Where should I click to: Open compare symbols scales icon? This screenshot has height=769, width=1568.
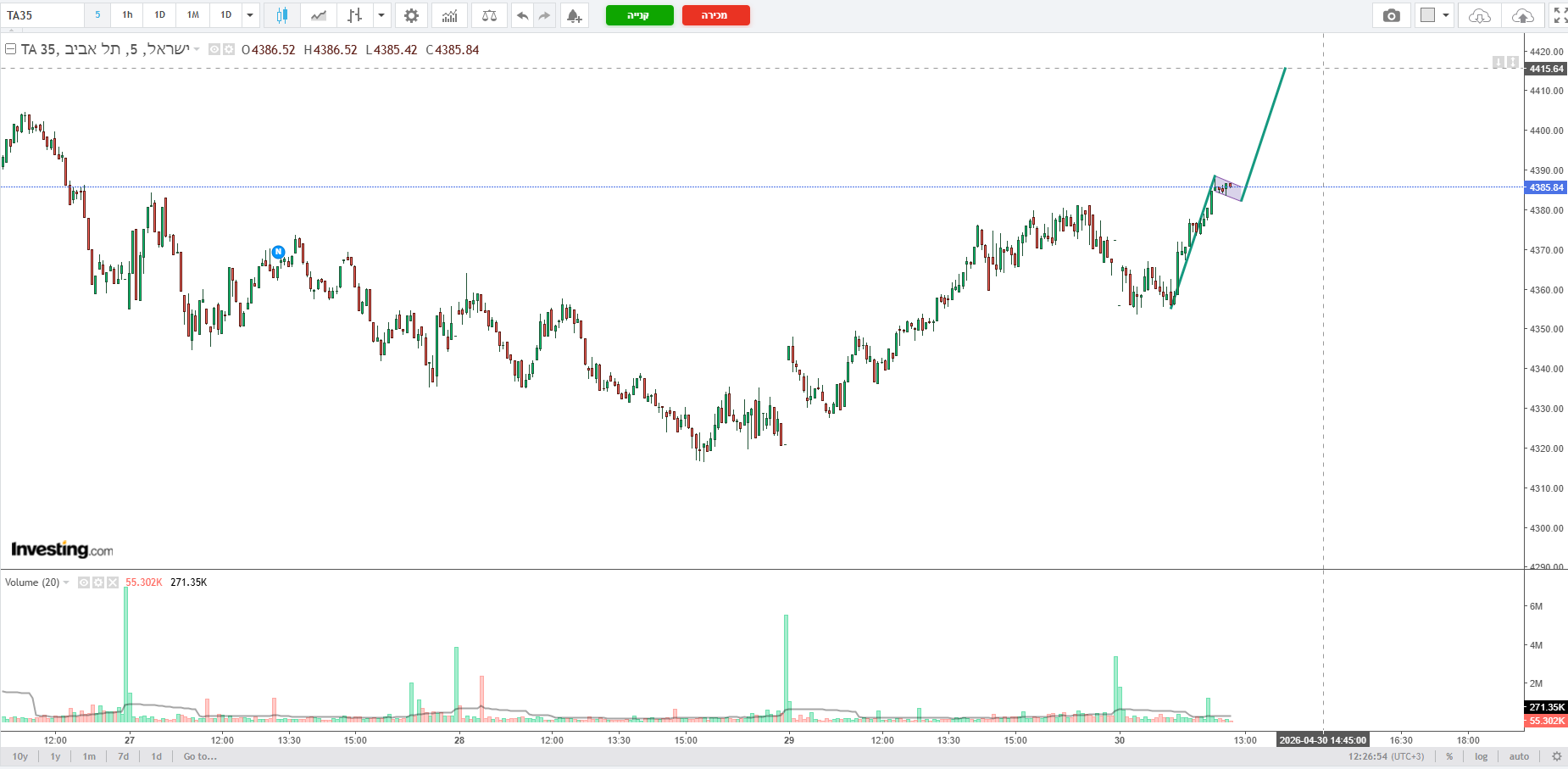pyautogui.click(x=489, y=15)
